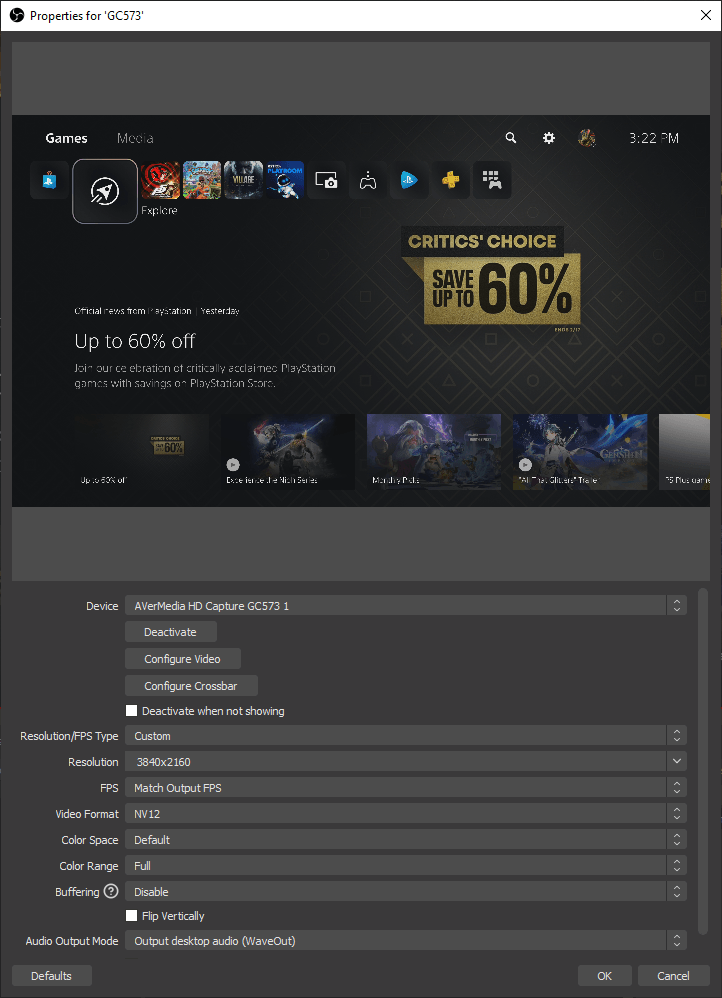Open the Resolution/FPS Type dropdown
This screenshot has height=998, width=722.
[406, 736]
